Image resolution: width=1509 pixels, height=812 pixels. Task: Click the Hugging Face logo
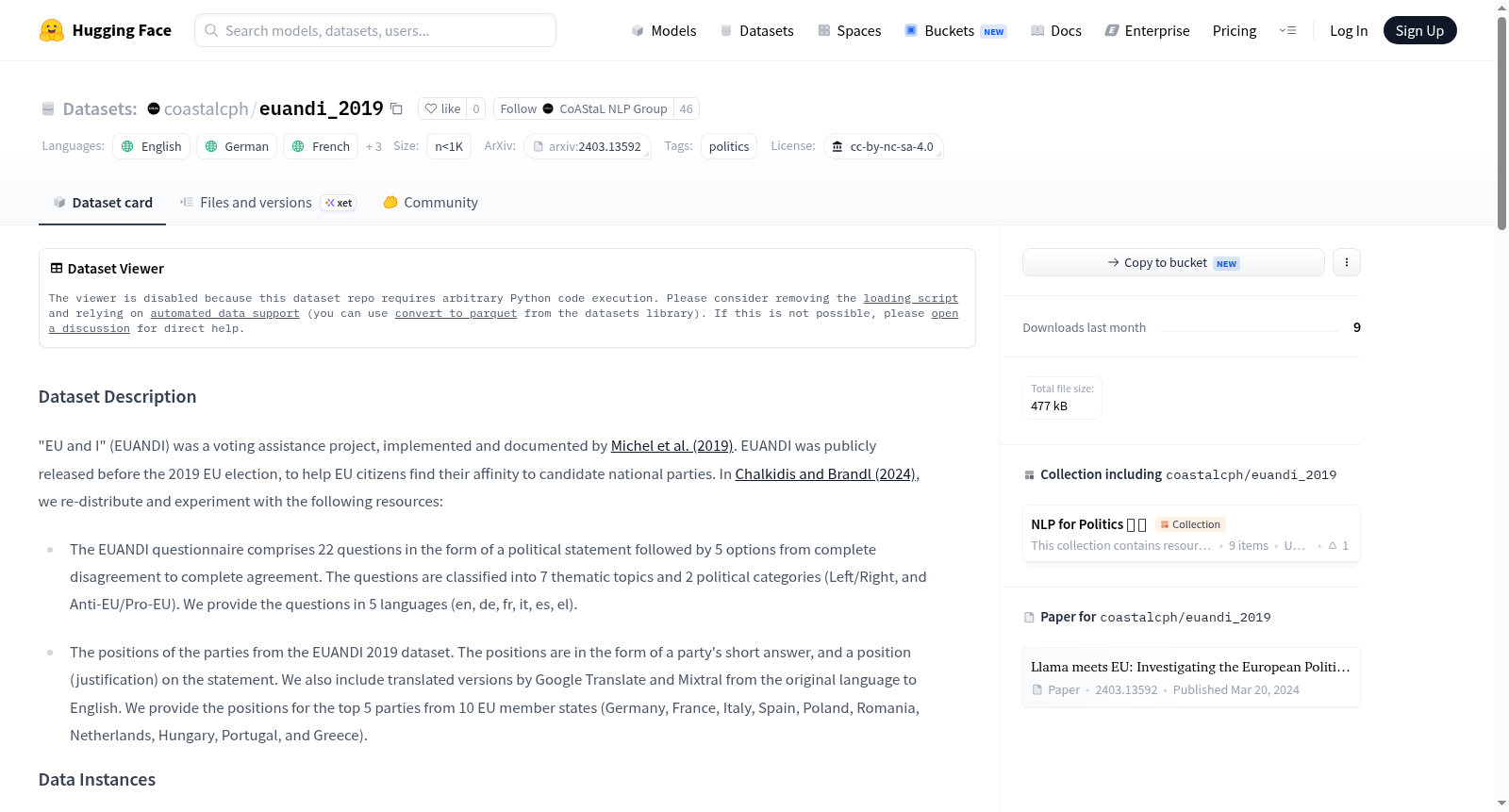coord(52,30)
